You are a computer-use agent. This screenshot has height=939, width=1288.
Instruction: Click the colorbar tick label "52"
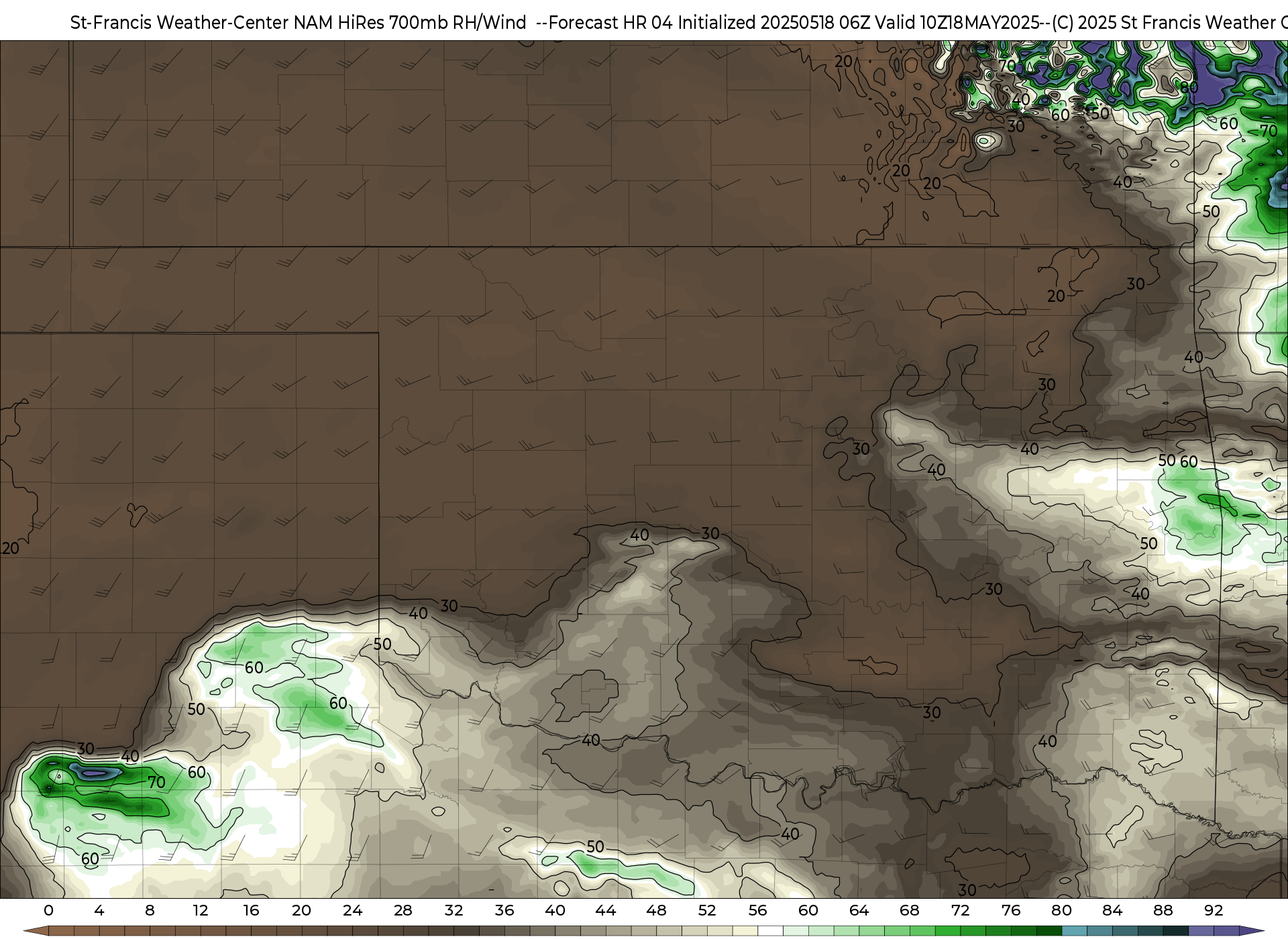click(707, 910)
